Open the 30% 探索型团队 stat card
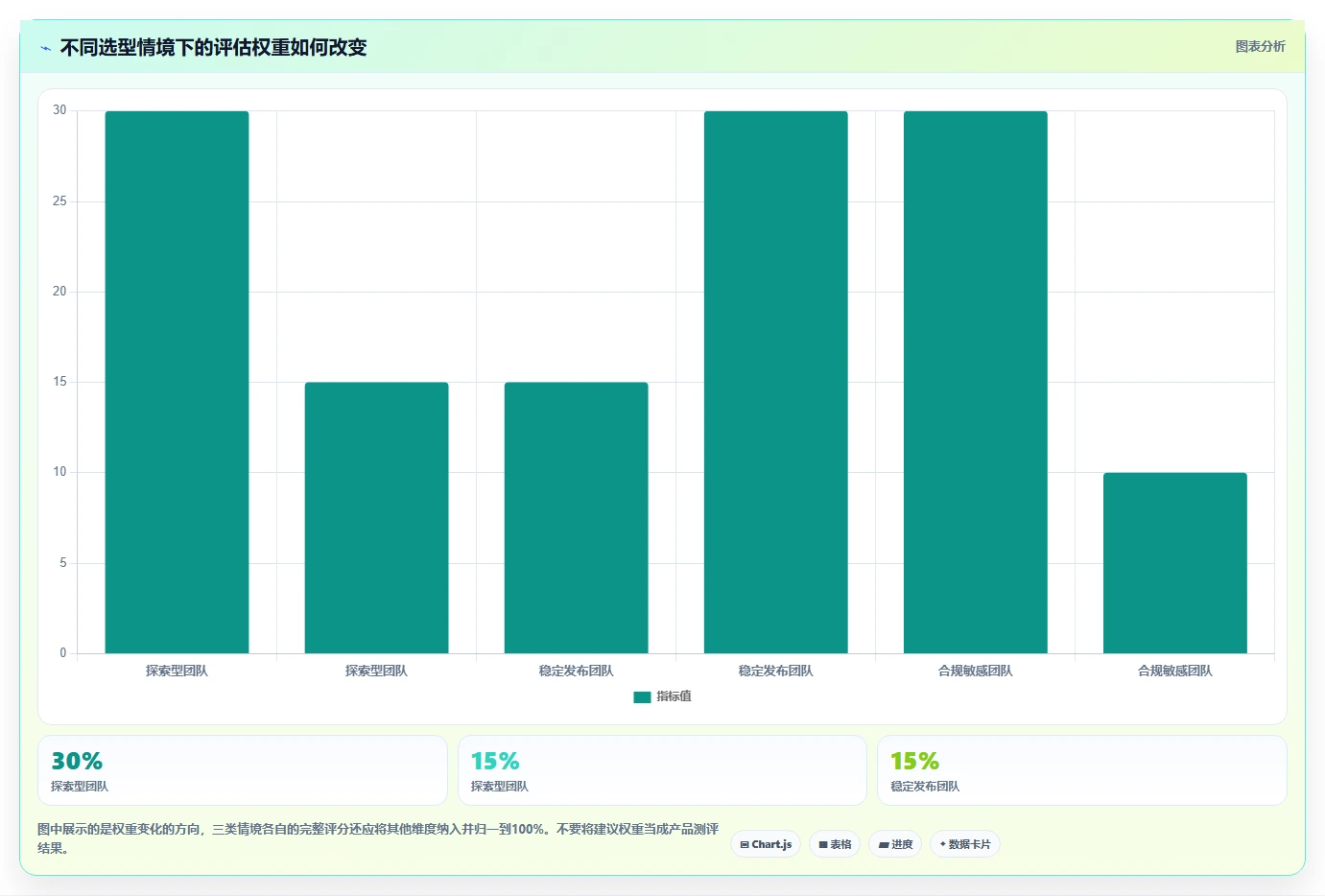The width and height of the screenshot is (1325, 896). [243, 770]
